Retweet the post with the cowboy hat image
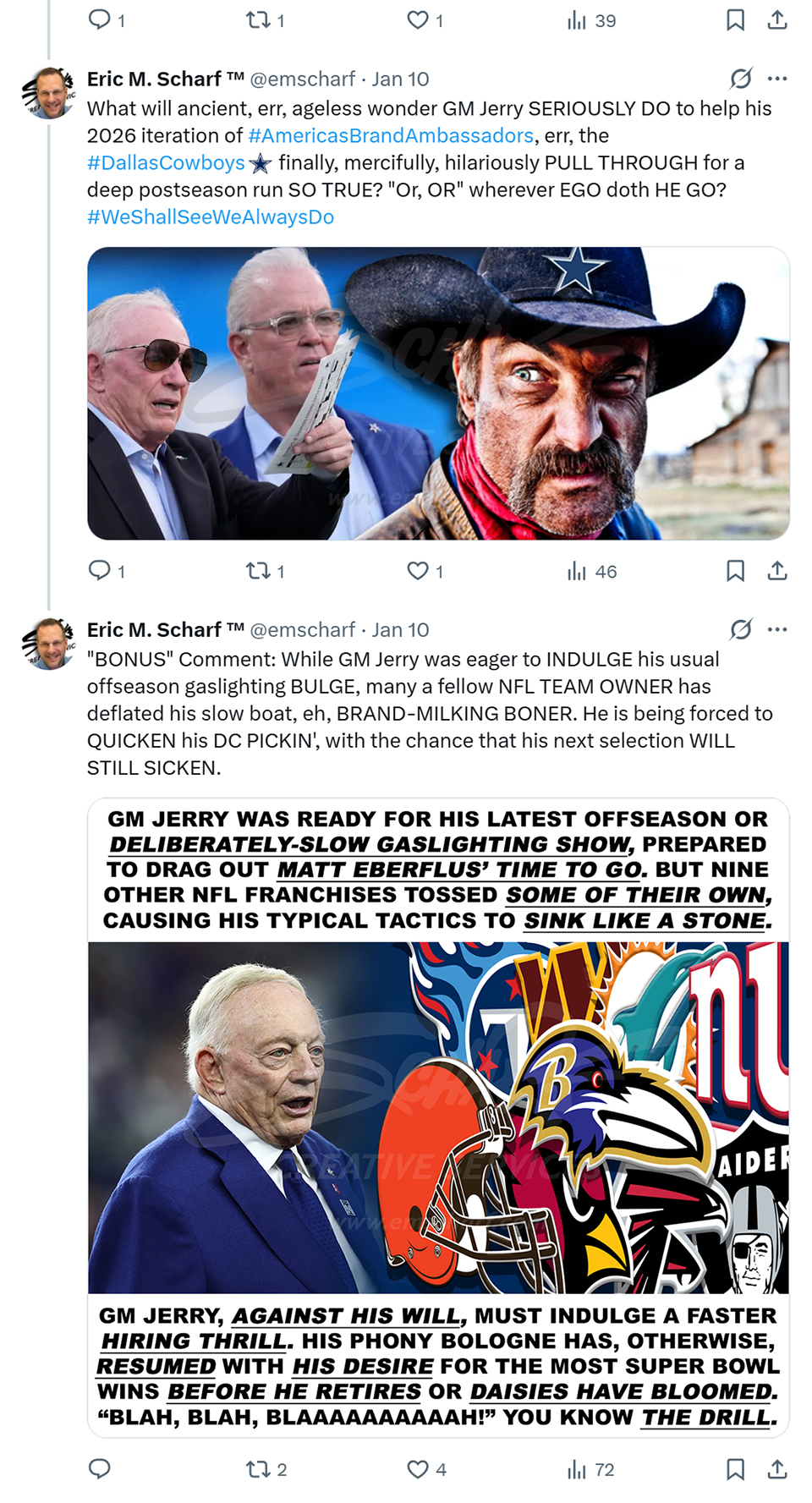This screenshot has height=1503, width=812. point(257,571)
